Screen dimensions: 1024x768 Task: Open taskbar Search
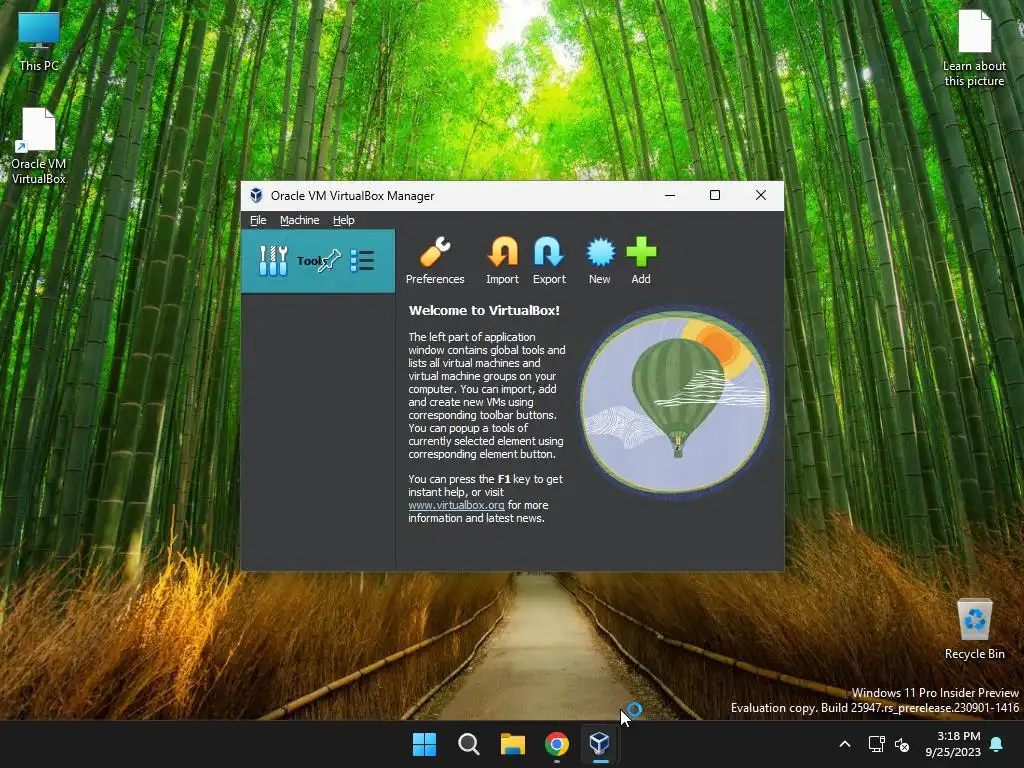(x=468, y=744)
